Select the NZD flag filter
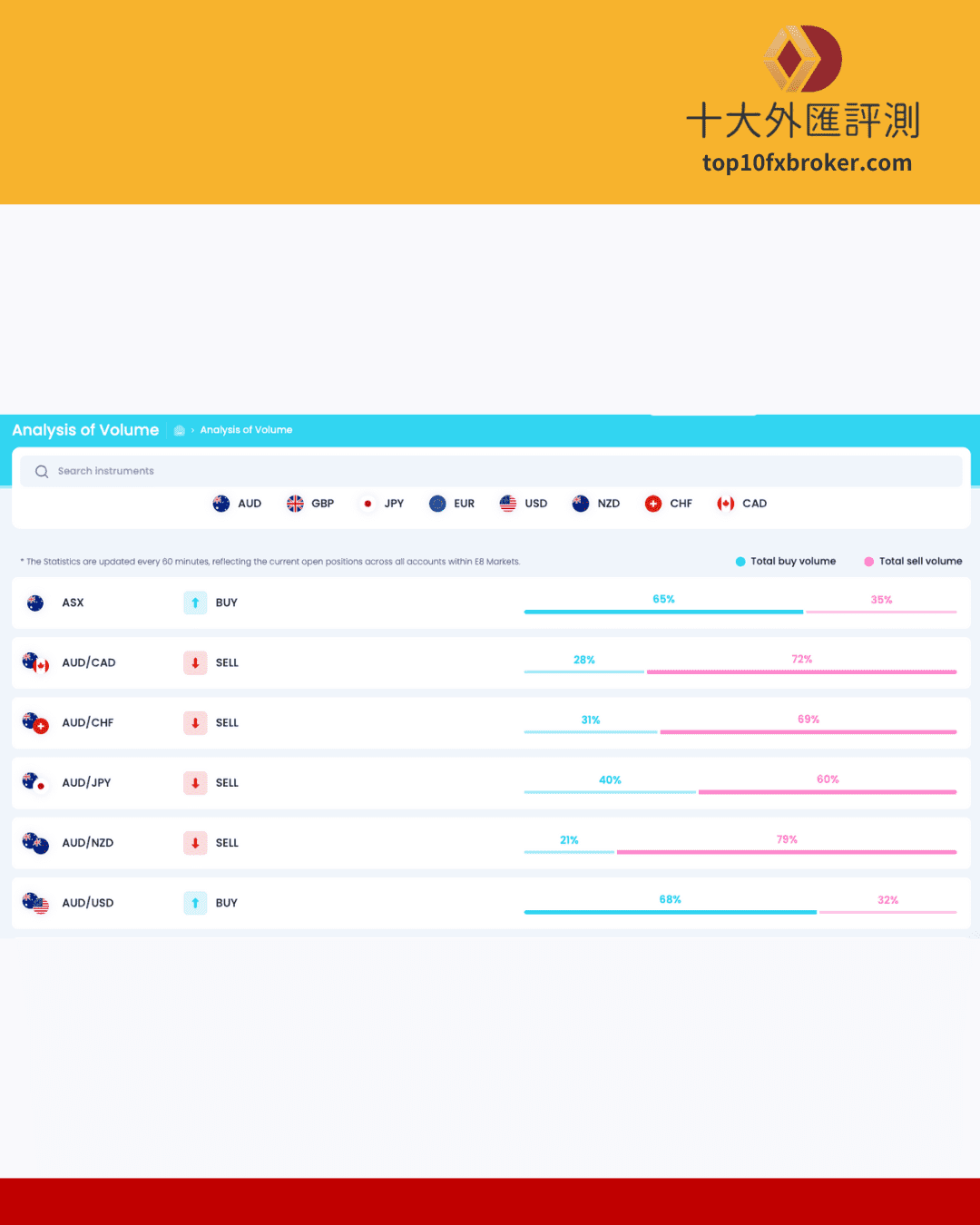The image size is (980, 1225). (581, 504)
